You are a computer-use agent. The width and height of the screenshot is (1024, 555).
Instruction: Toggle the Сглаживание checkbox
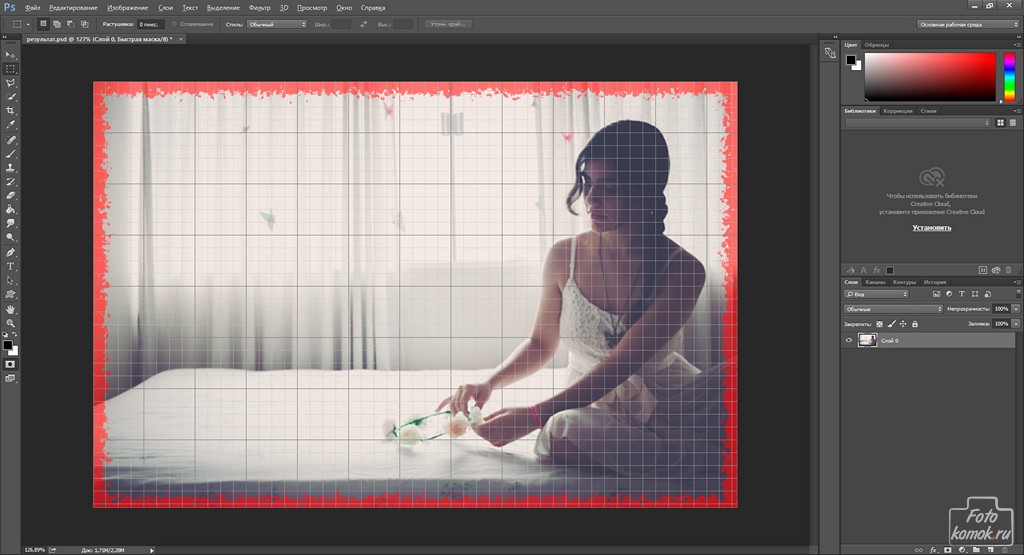(174, 23)
